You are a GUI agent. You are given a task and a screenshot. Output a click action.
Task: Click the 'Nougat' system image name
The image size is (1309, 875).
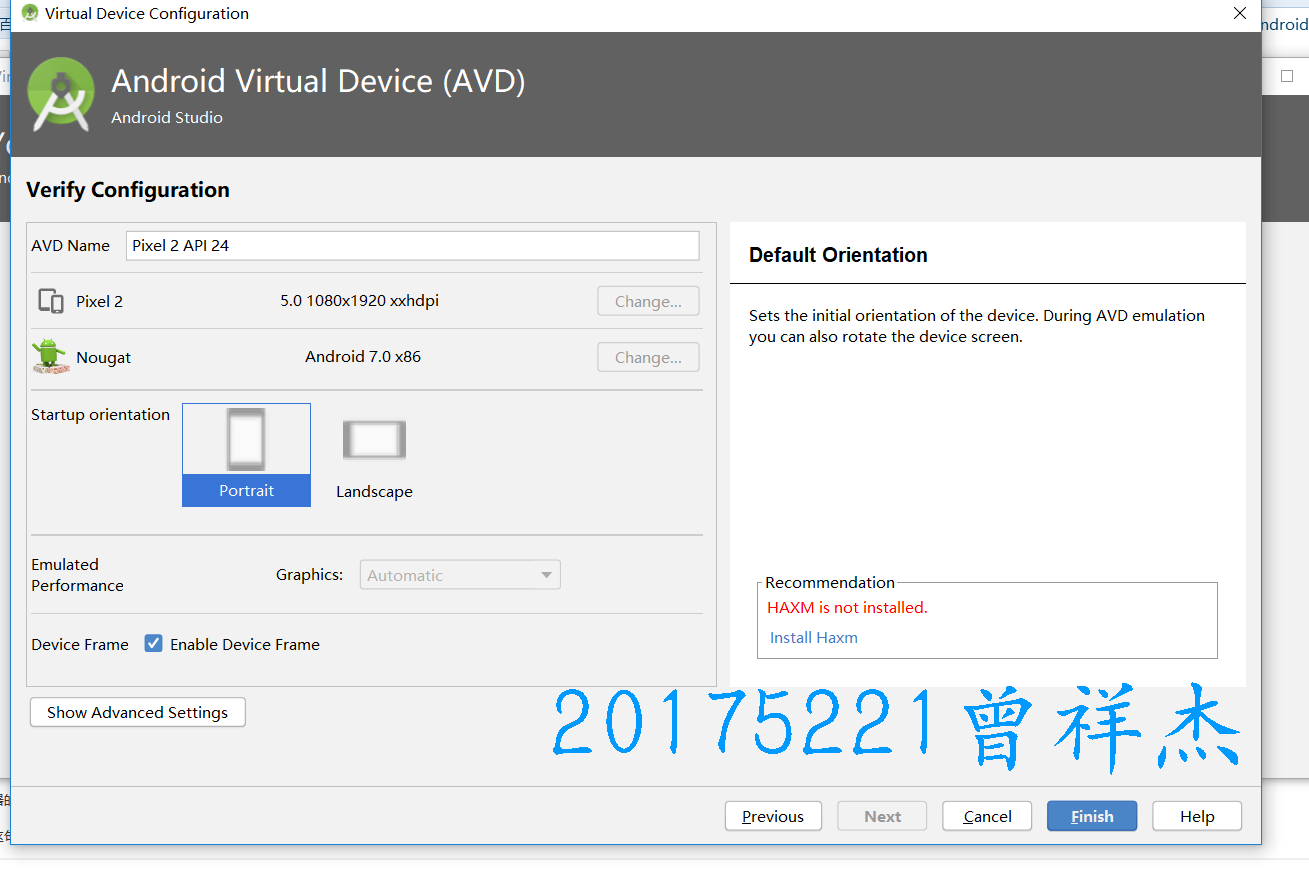pyautogui.click(x=103, y=357)
